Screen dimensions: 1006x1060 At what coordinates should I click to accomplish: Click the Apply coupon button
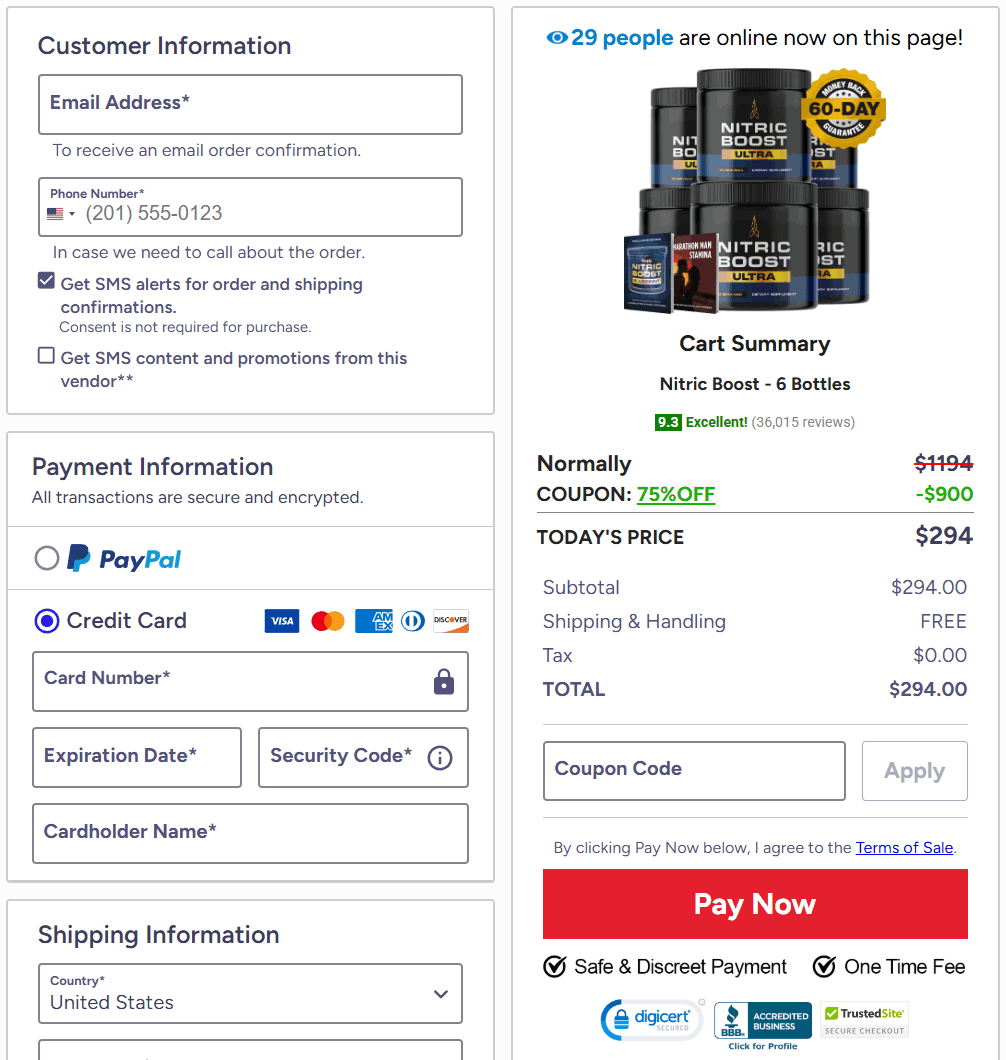tap(915, 771)
